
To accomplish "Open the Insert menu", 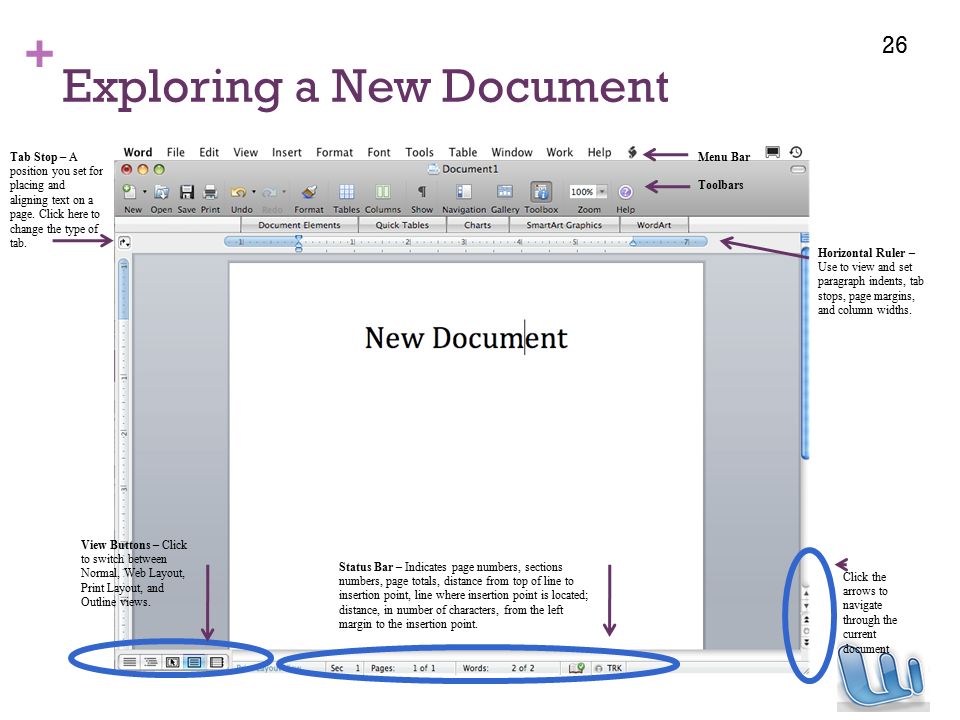I will coord(287,152).
